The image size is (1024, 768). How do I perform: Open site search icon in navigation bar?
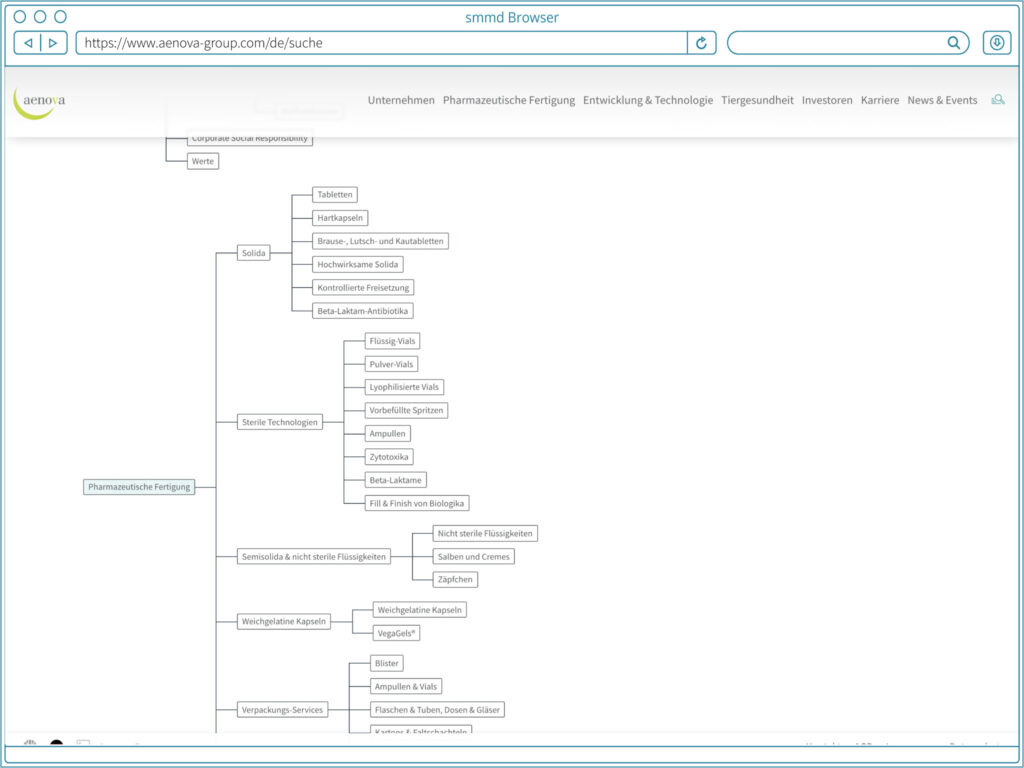click(x=997, y=100)
